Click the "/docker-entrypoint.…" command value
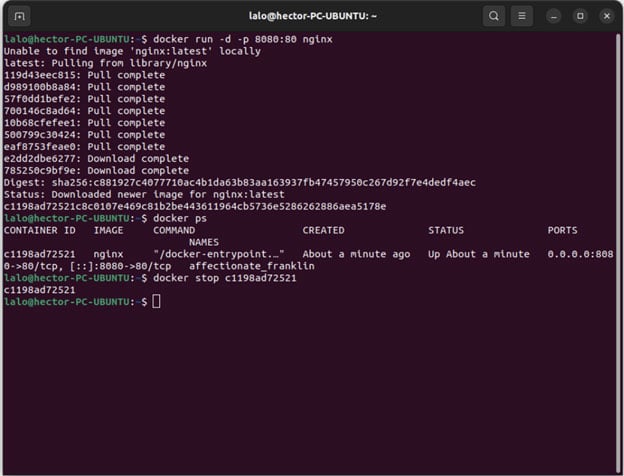This screenshot has width=624, height=476. click(x=219, y=254)
